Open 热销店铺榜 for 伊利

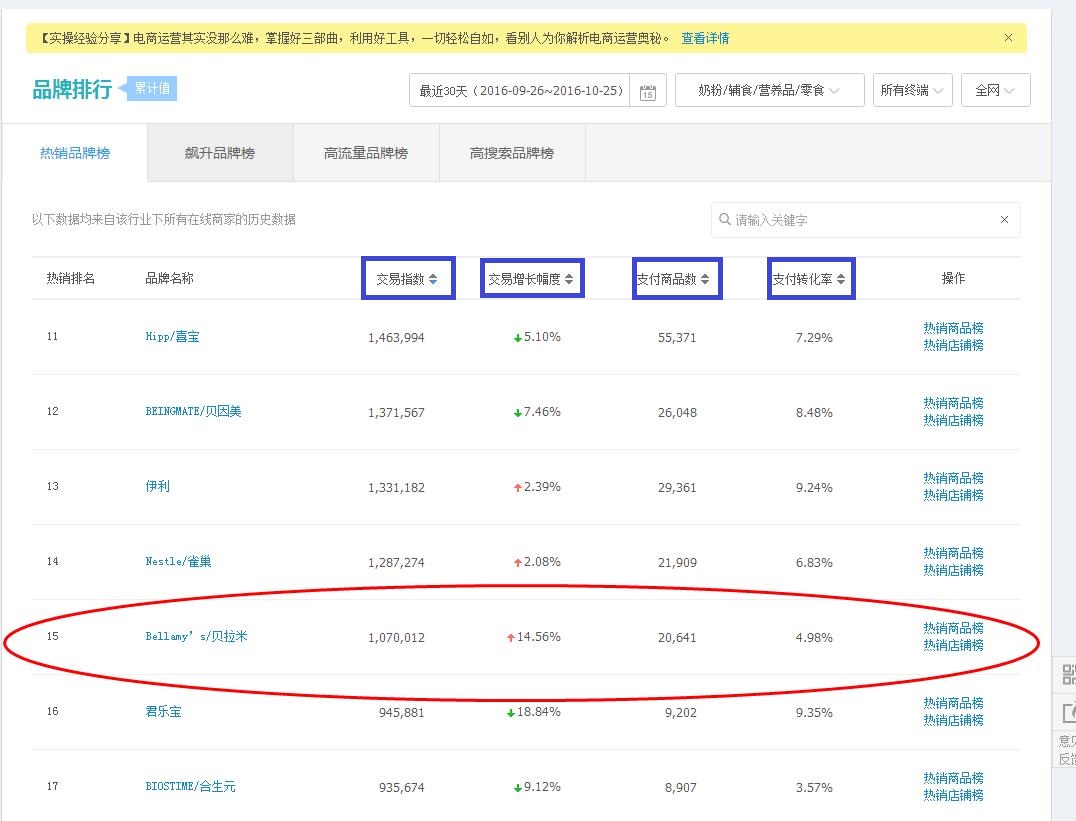[953, 495]
